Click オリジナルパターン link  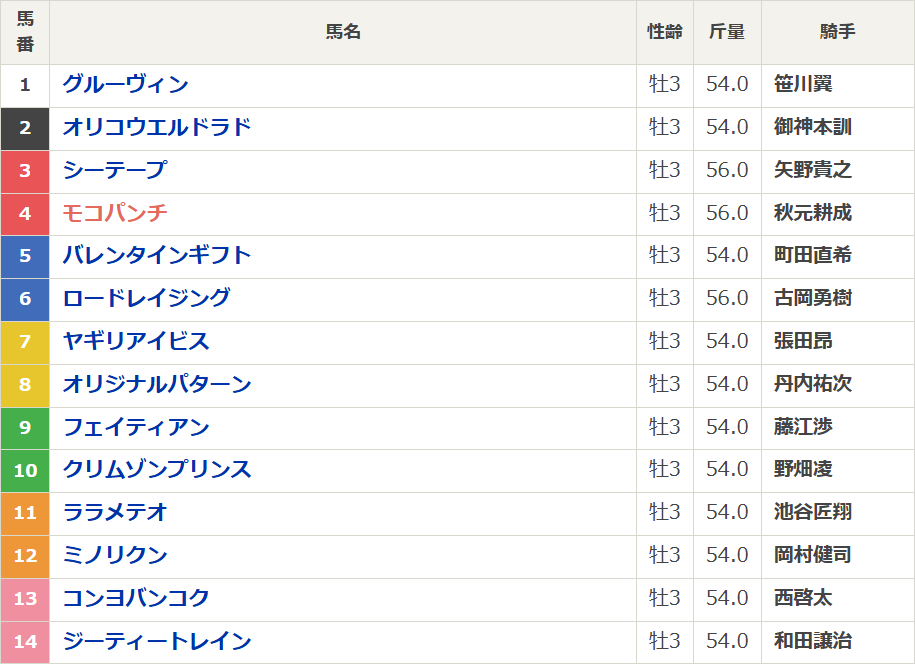point(156,384)
